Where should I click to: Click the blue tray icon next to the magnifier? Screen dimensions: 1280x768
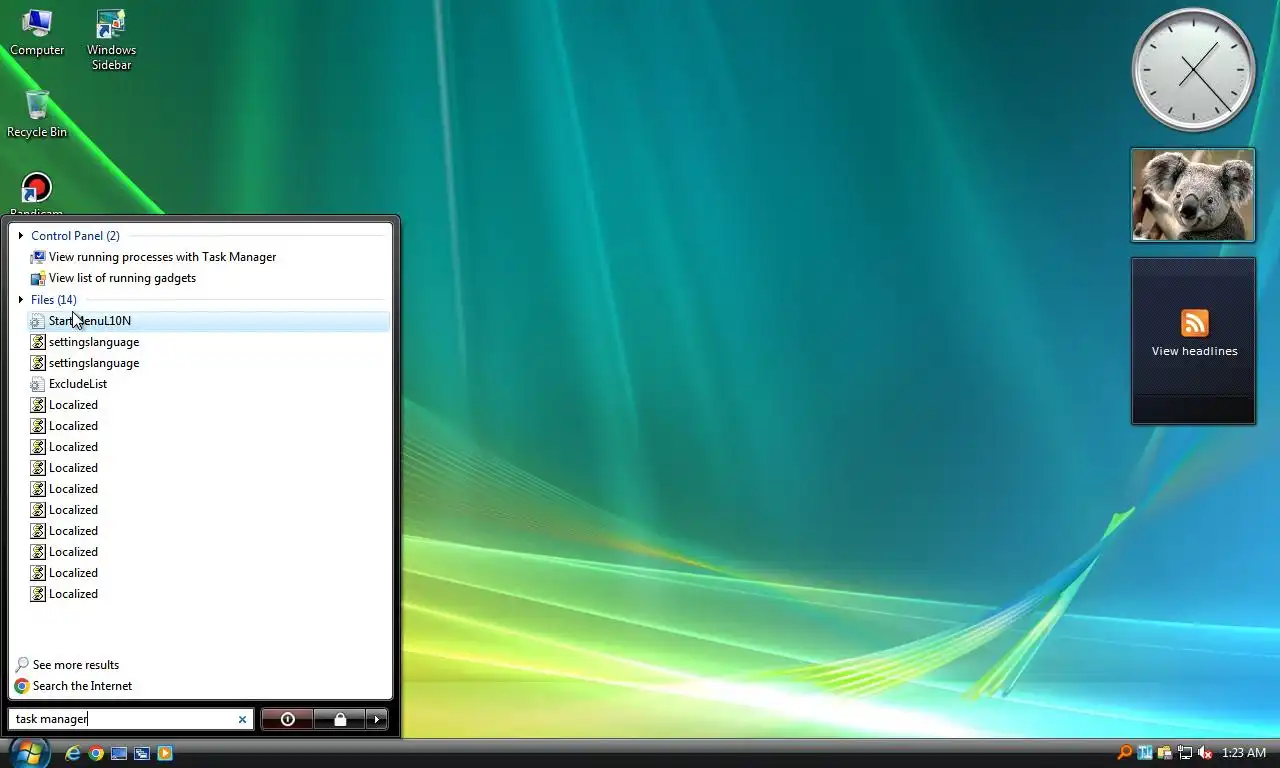[1145, 752]
